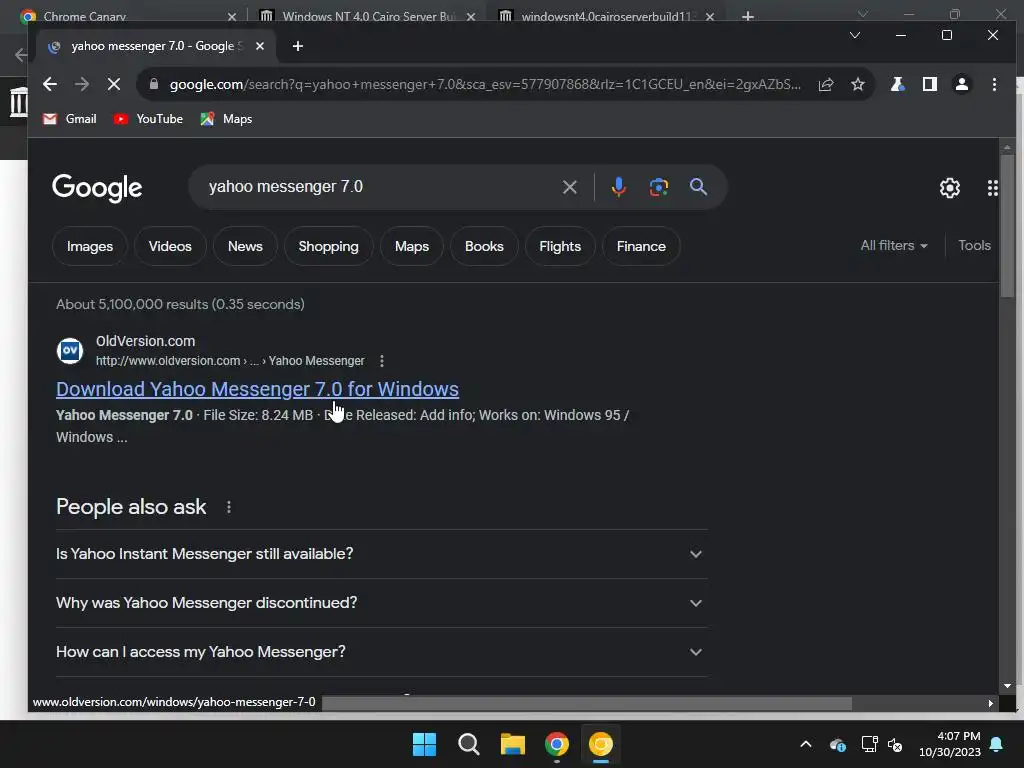This screenshot has width=1024, height=768.
Task: Click the vertical scrollbar thumb
Action: [1007, 225]
